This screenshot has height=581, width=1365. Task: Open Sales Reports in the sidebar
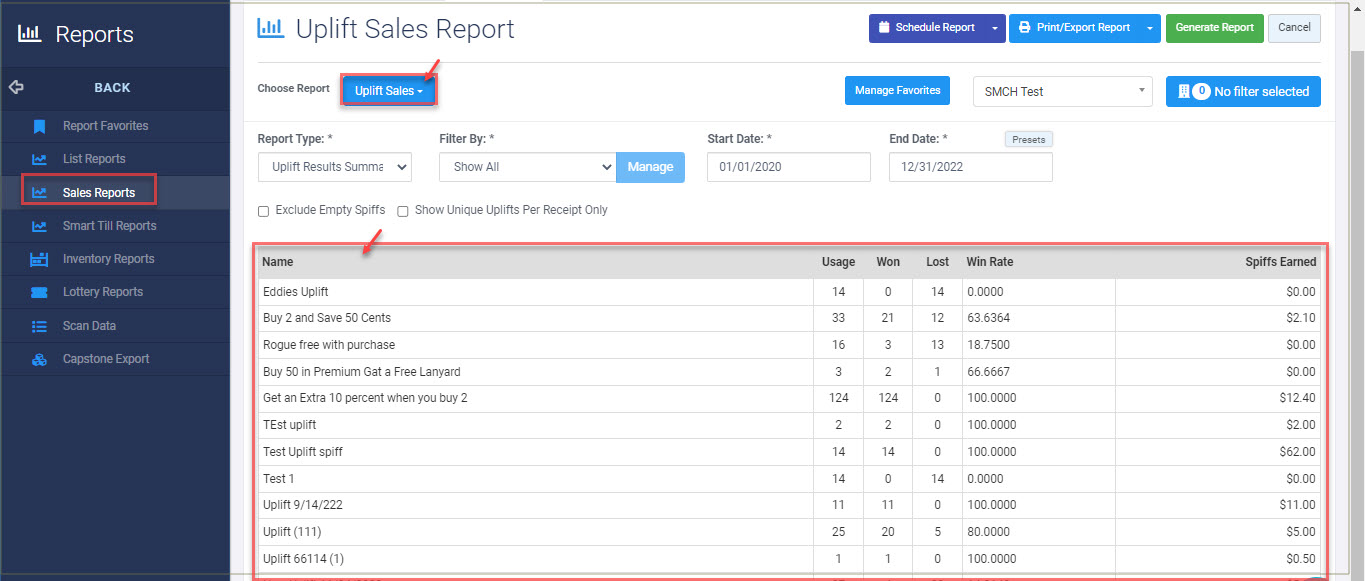(x=98, y=192)
